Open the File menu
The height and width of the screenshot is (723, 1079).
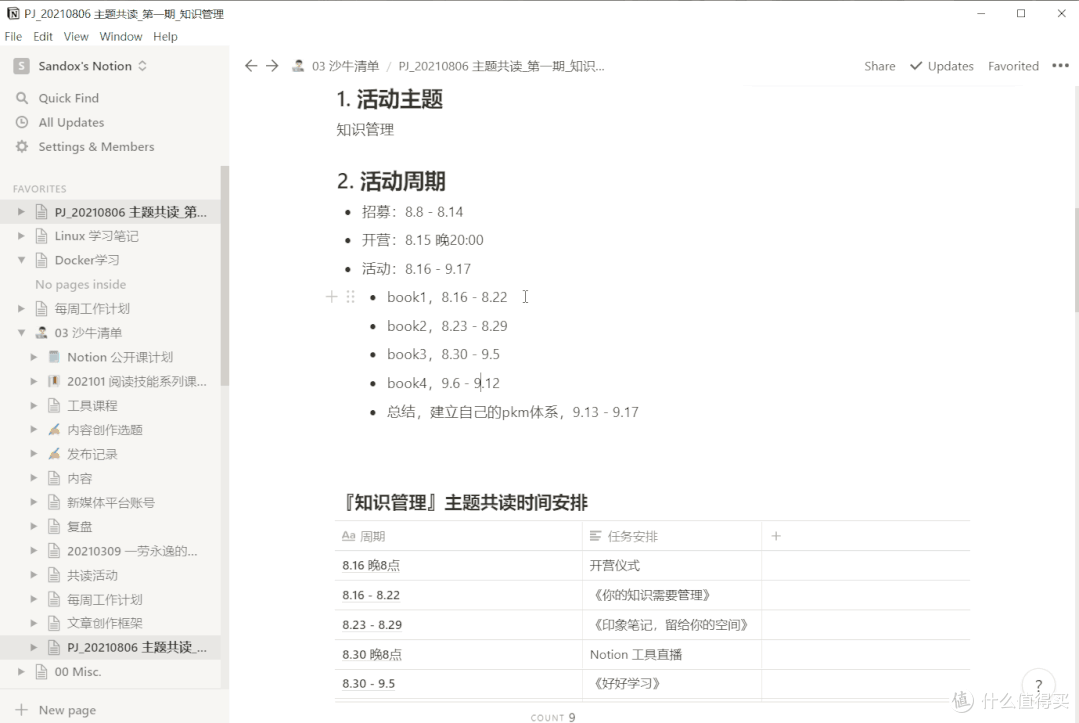tap(13, 36)
